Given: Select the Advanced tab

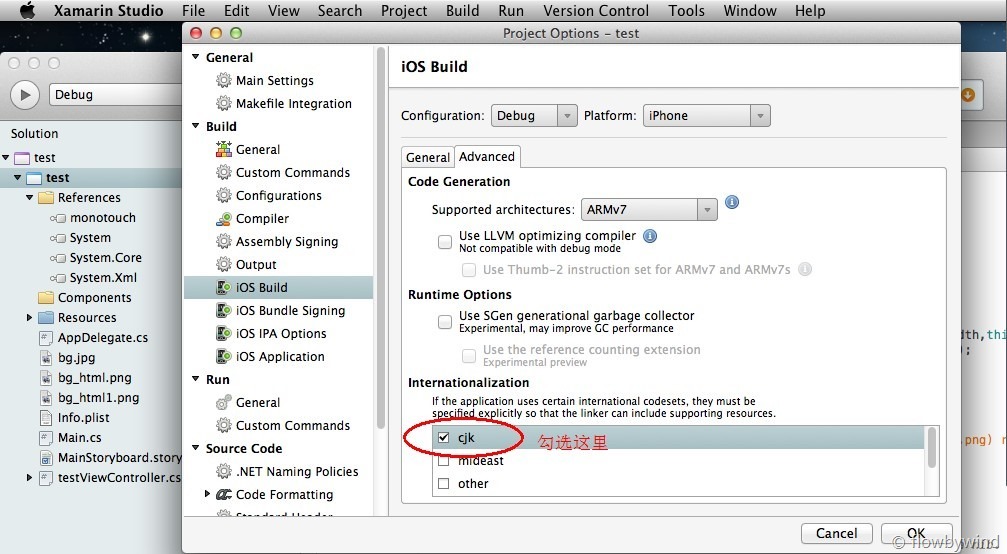Looking at the screenshot, I should click(x=487, y=157).
